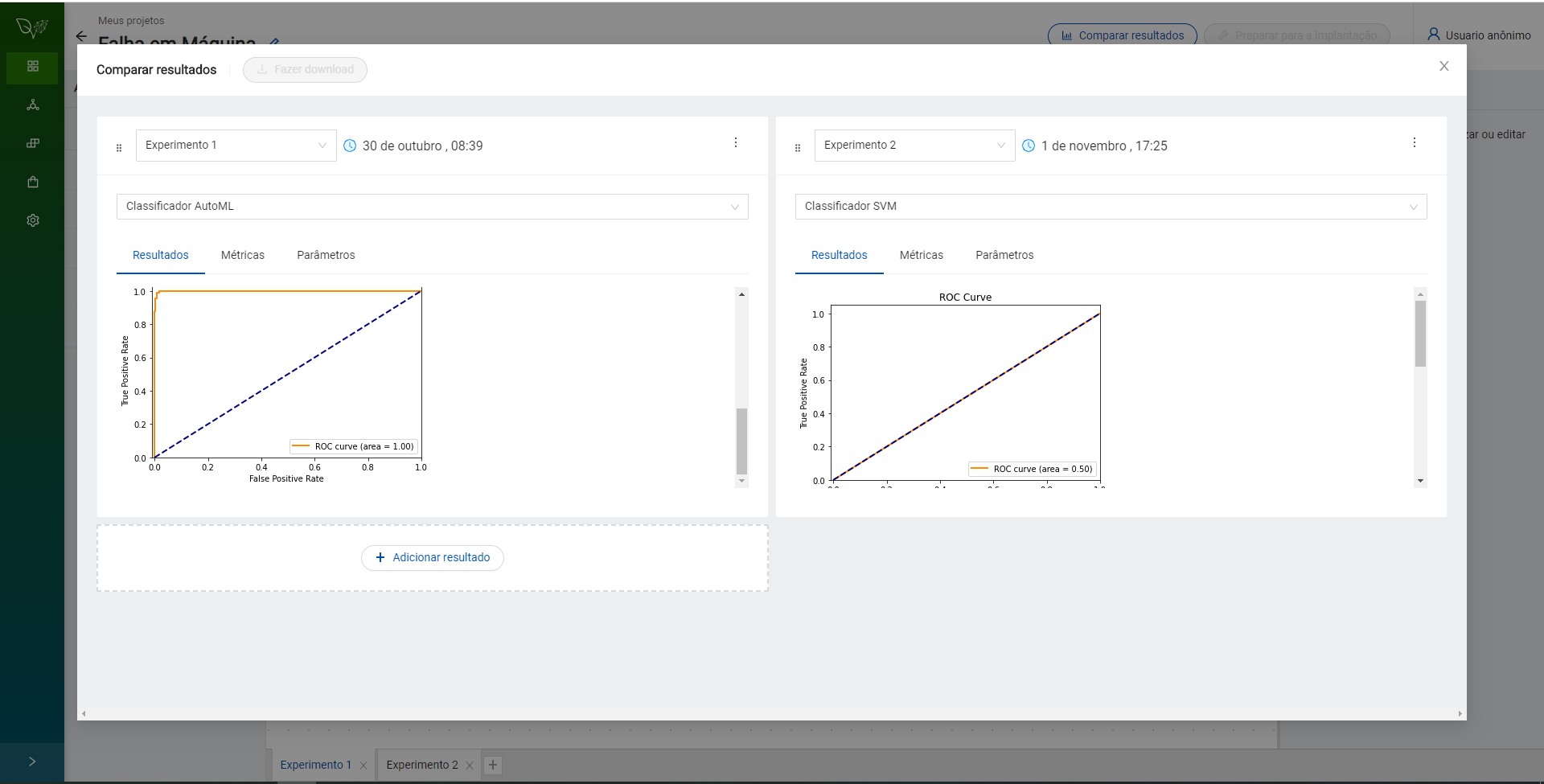The height and width of the screenshot is (784, 1544).
Task: Click the Fazer download button
Action: [305, 70]
